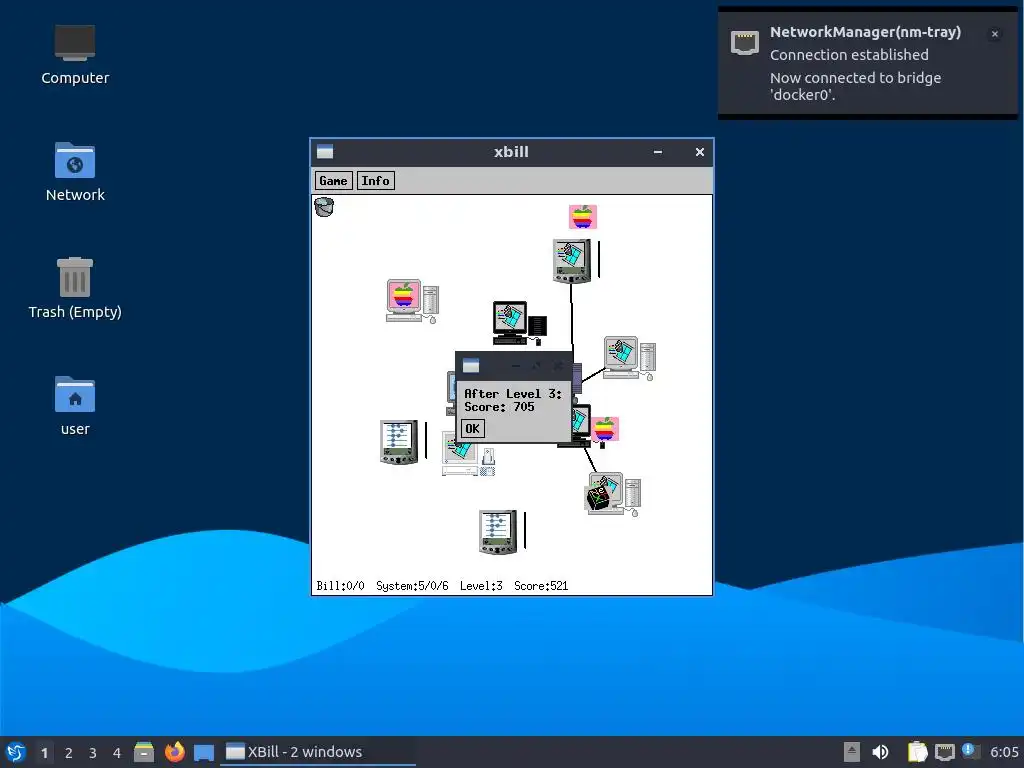Click the System:5/0/6 status text

click(x=412, y=586)
